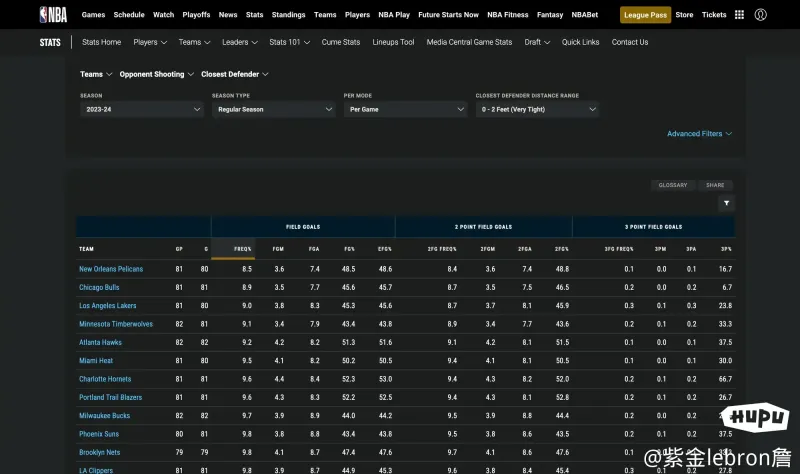Open the Players stats submenu

click(150, 42)
